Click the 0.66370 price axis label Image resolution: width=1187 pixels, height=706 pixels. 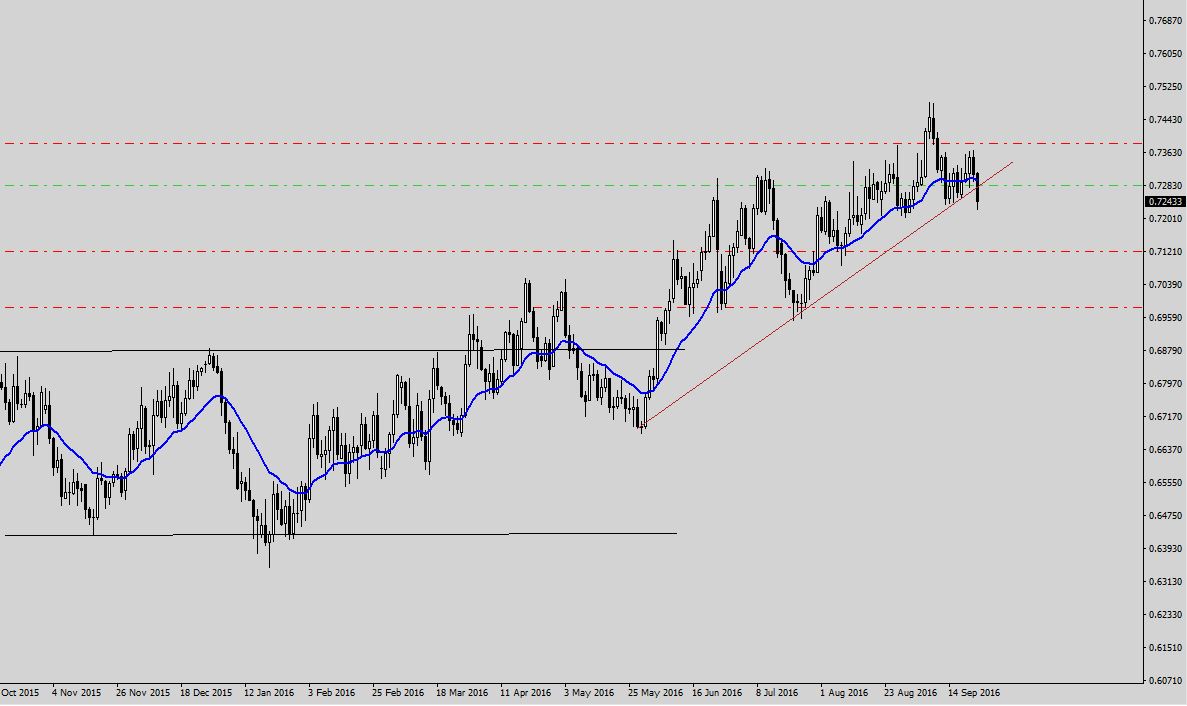tap(1166, 449)
